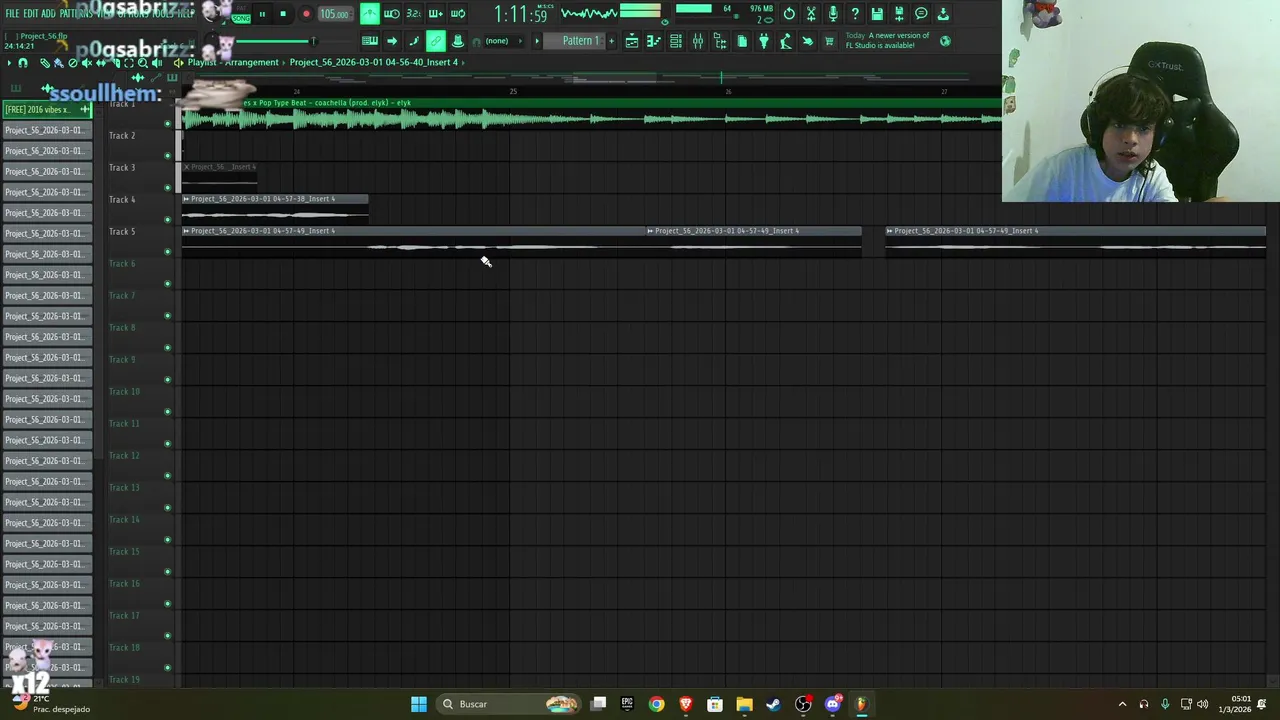Open the ADD menu
The width and height of the screenshot is (1280, 720).
49,14
